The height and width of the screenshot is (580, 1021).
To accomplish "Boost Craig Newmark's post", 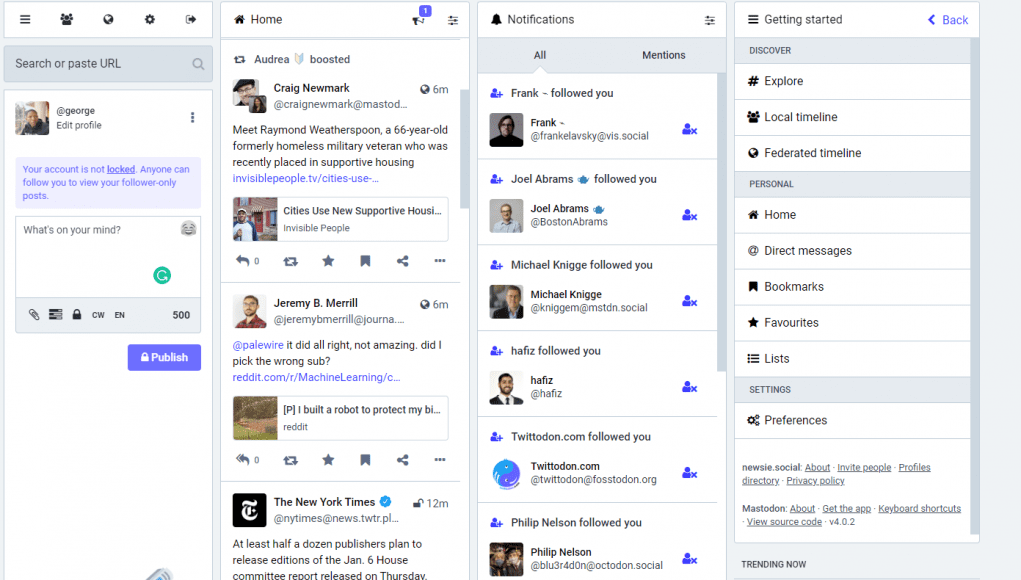I will click(290, 261).
